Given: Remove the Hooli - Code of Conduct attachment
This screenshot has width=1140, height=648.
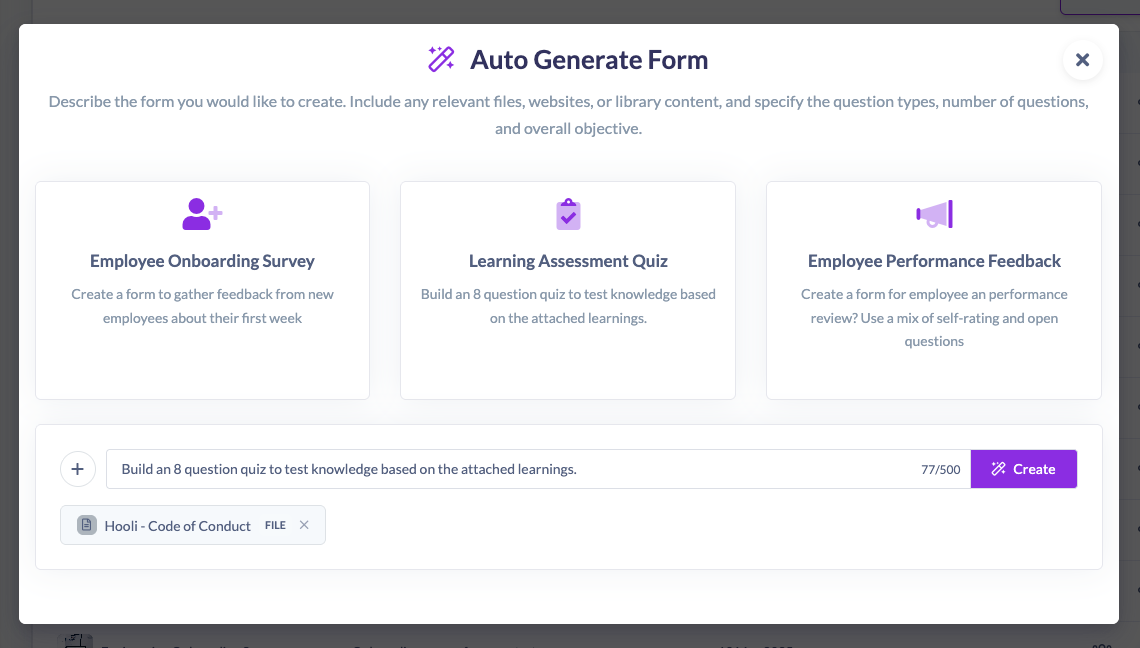Looking at the screenshot, I should (304, 525).
